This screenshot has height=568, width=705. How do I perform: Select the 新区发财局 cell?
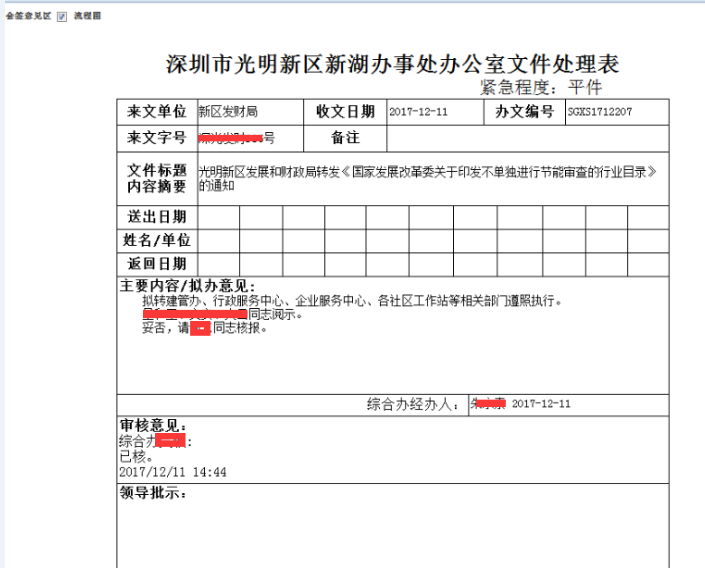[250, 112]
